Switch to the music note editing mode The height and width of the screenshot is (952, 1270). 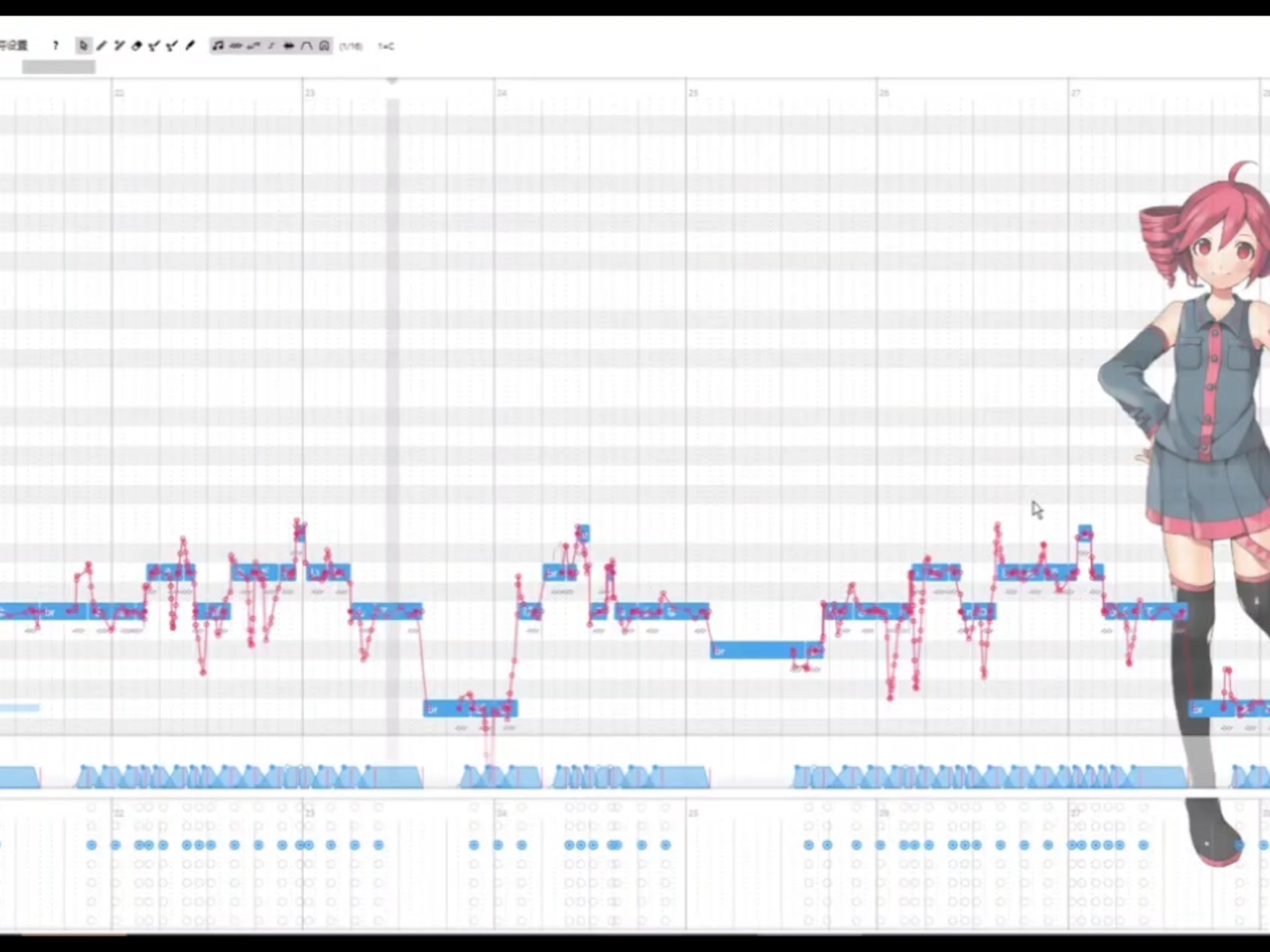click(218, 46)
